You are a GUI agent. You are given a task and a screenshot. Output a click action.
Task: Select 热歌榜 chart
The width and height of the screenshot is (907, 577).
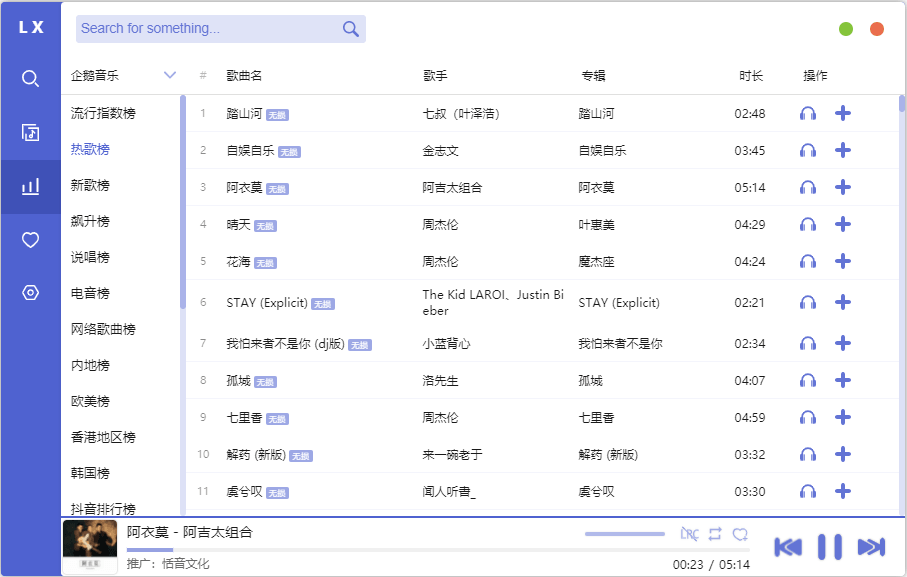click(90, 149)
